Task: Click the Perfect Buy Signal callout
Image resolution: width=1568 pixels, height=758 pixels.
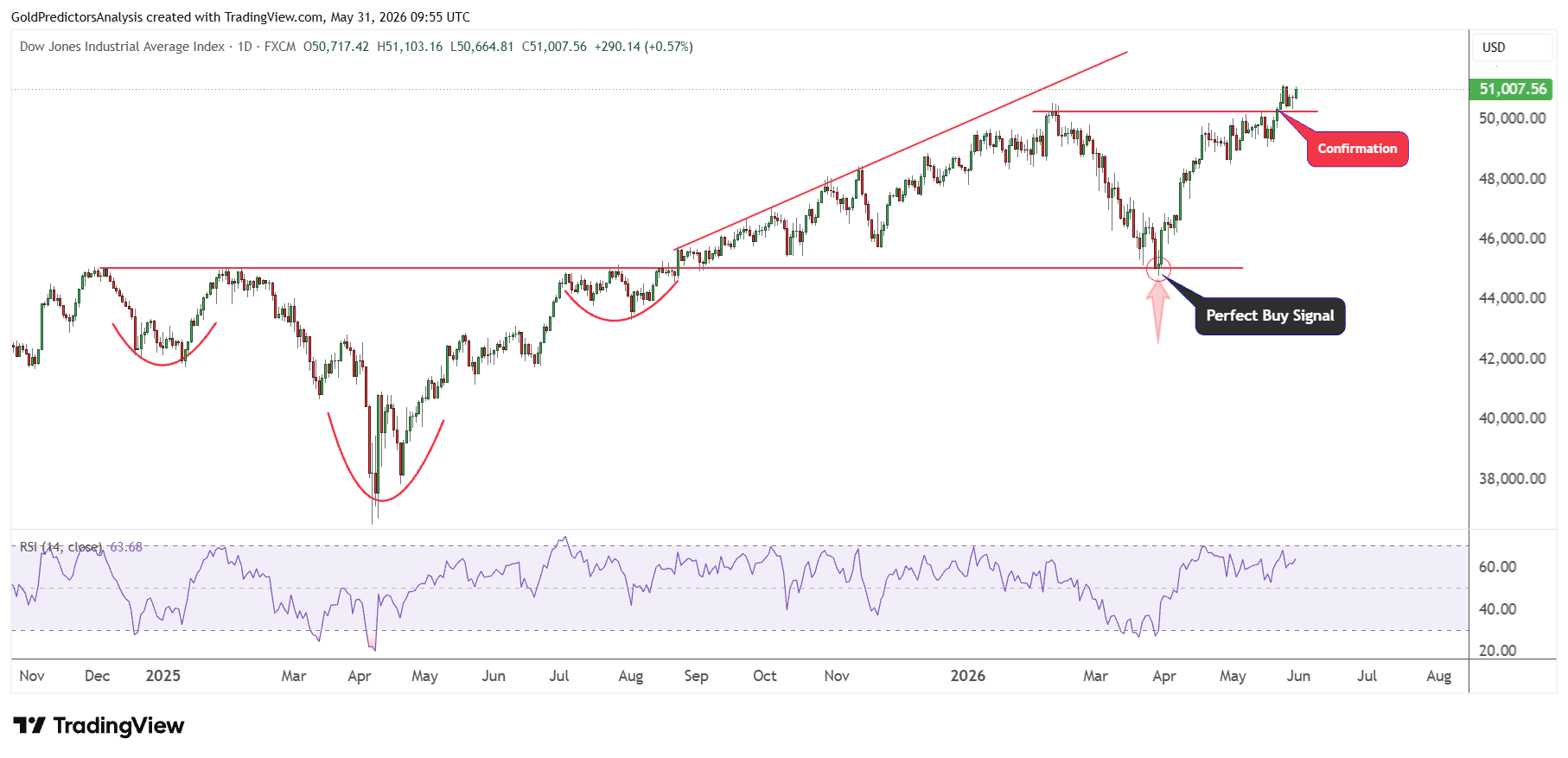Action: [x=1270, y=315]
